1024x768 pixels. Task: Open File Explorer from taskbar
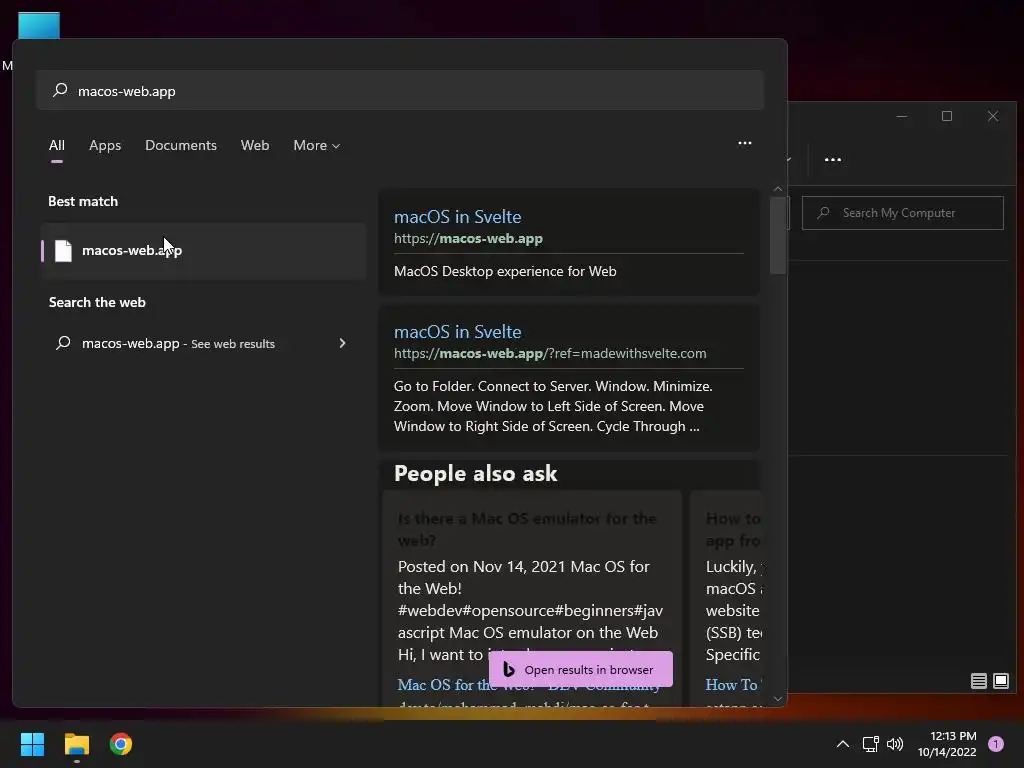[76, 744]
